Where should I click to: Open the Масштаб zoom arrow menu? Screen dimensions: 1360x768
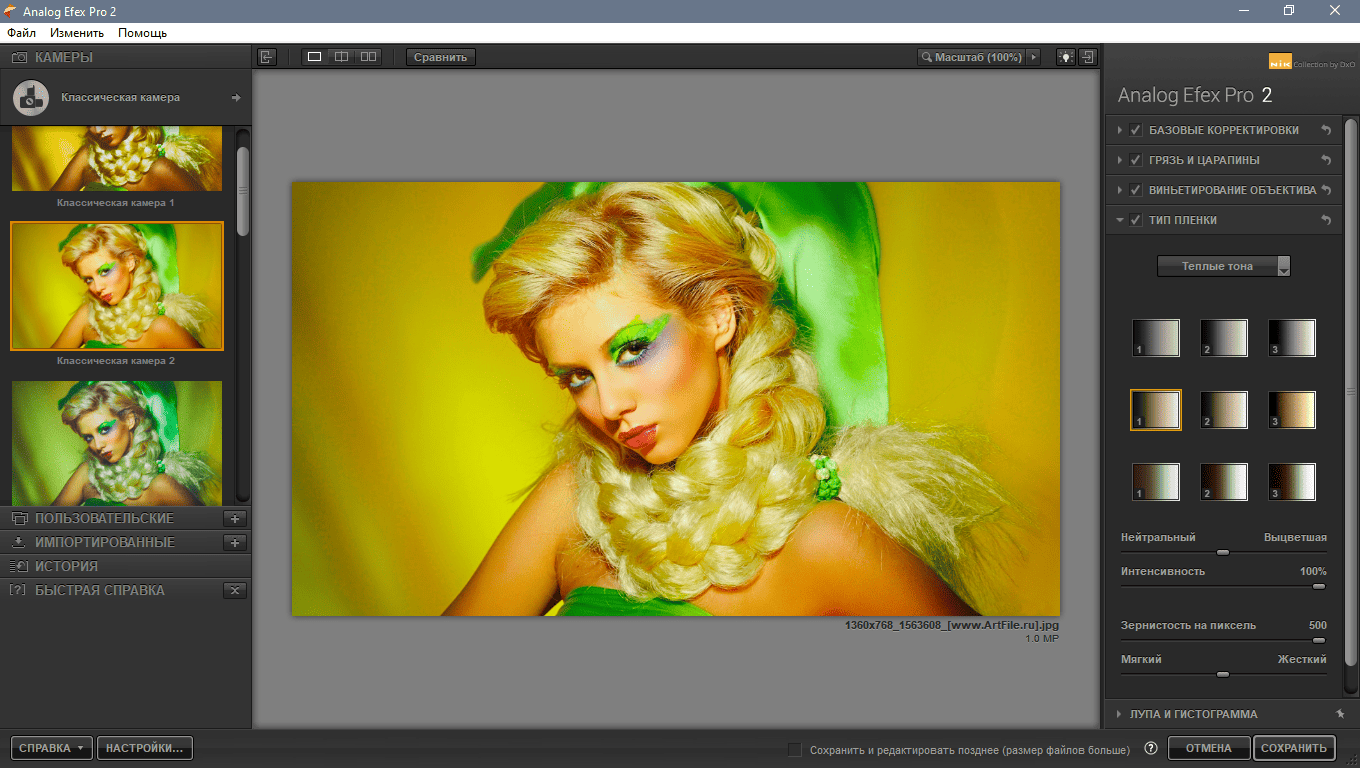pyautogui.click(x=1034, y=57)
